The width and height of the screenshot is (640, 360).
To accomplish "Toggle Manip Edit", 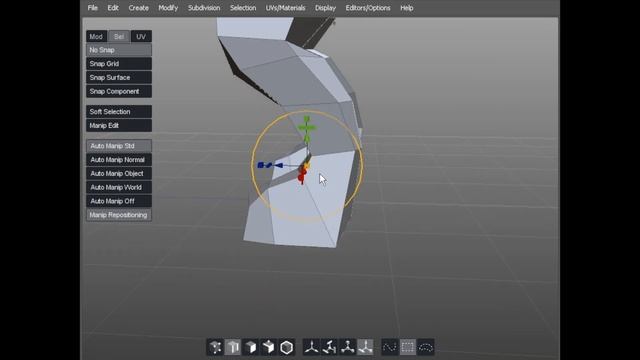I will coord(119,125).
